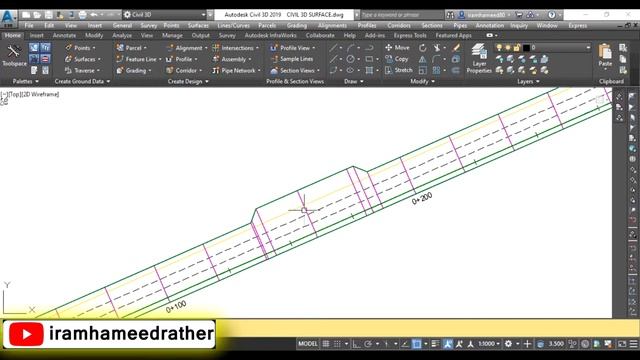Select the Rectangle draw tool

click(369, 59)
